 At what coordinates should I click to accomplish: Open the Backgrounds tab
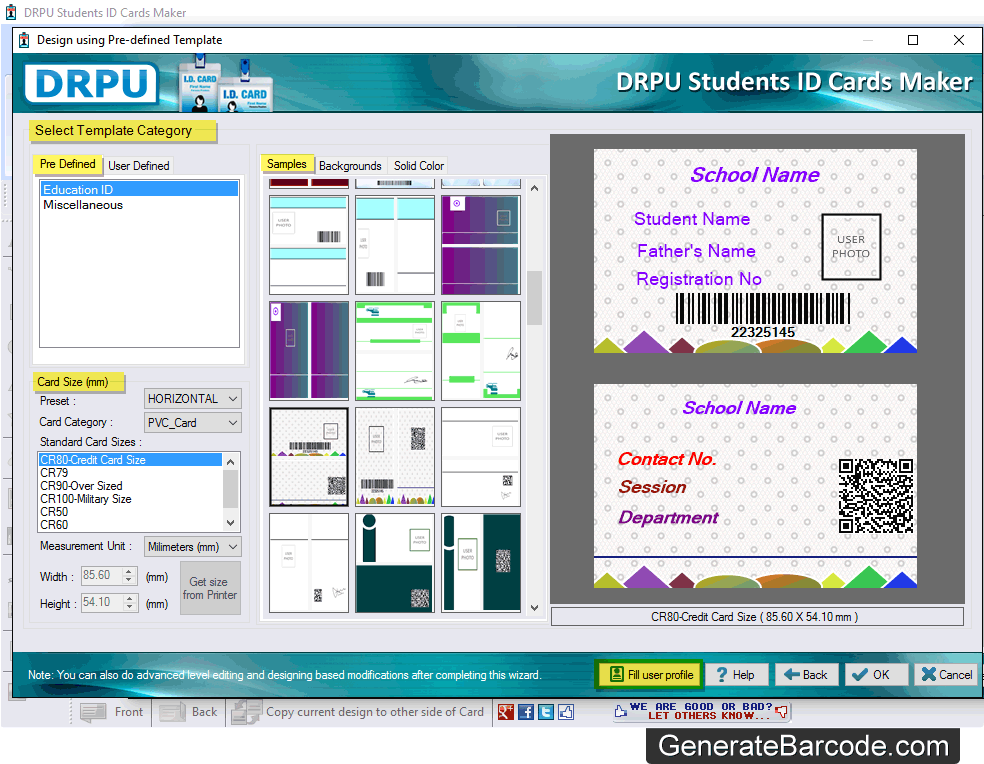[348, 165]
